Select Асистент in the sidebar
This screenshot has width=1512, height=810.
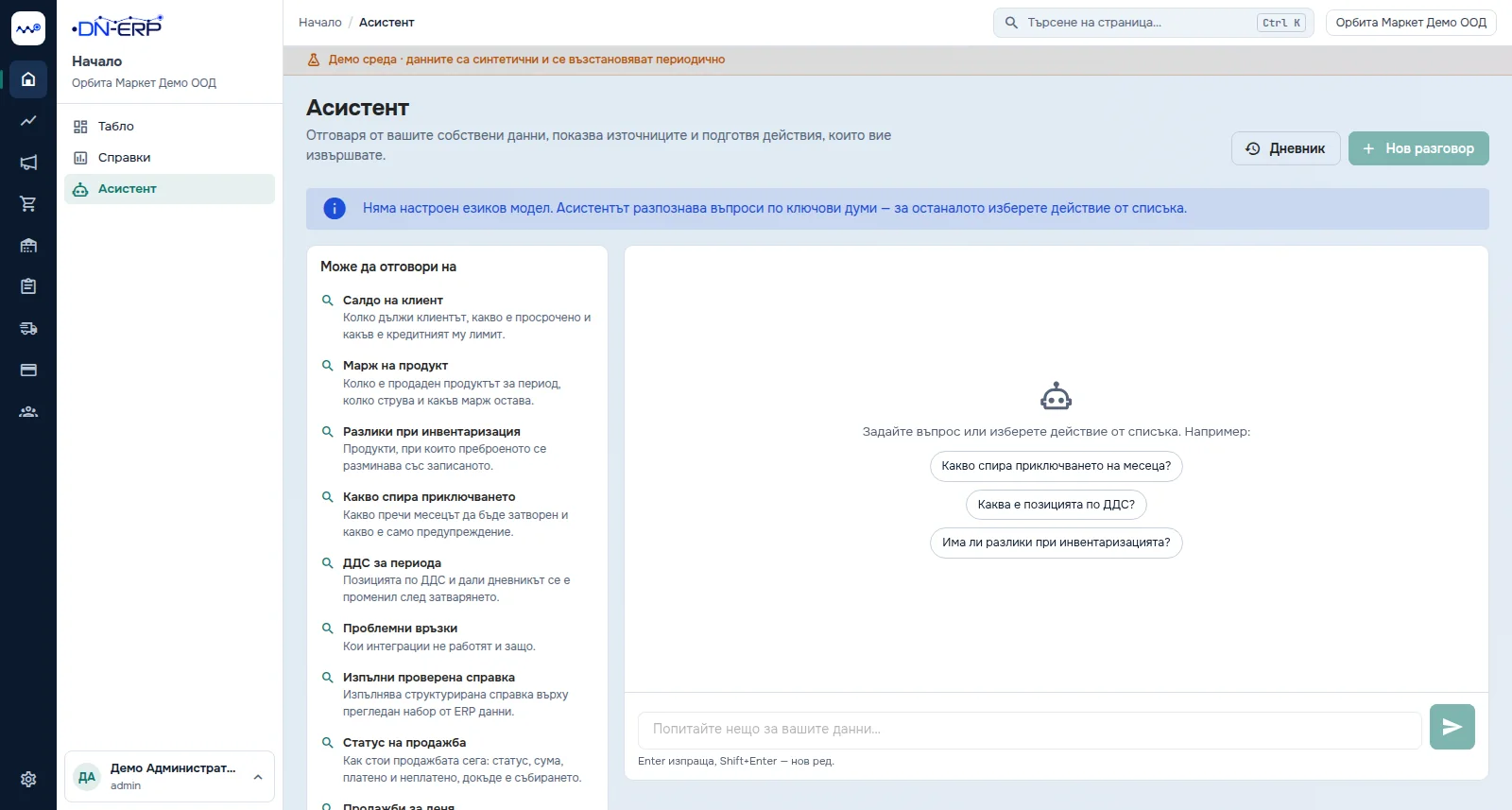point(169,189)
